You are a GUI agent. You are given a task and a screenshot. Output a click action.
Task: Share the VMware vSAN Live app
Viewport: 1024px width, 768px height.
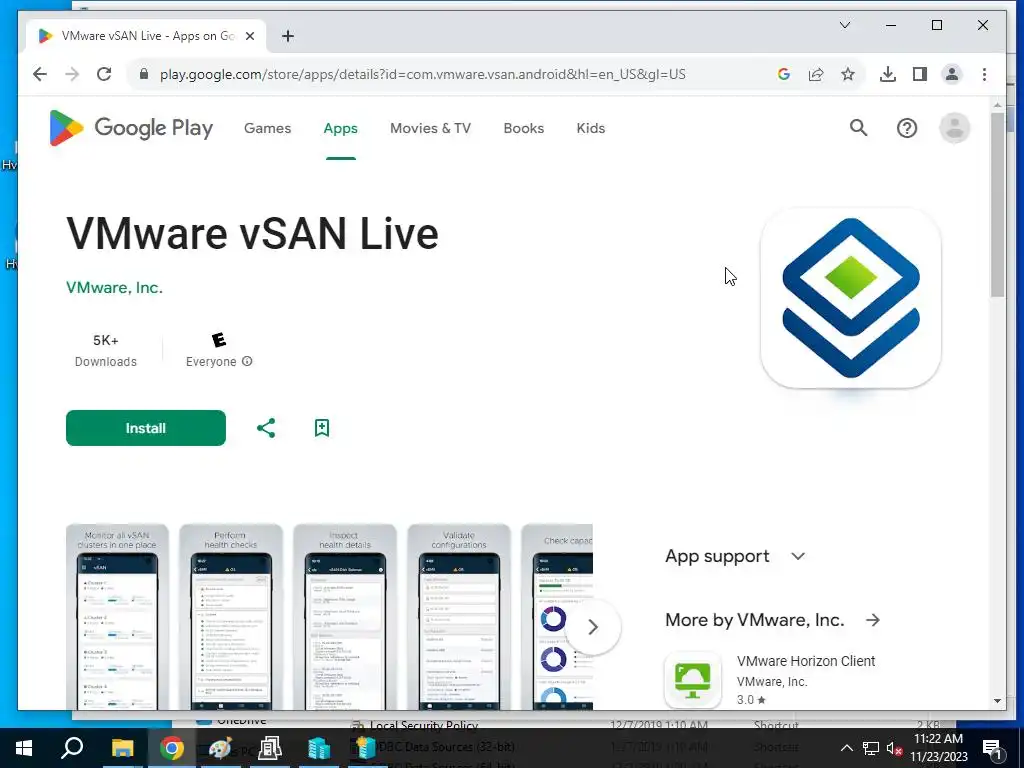coord(266,428)
